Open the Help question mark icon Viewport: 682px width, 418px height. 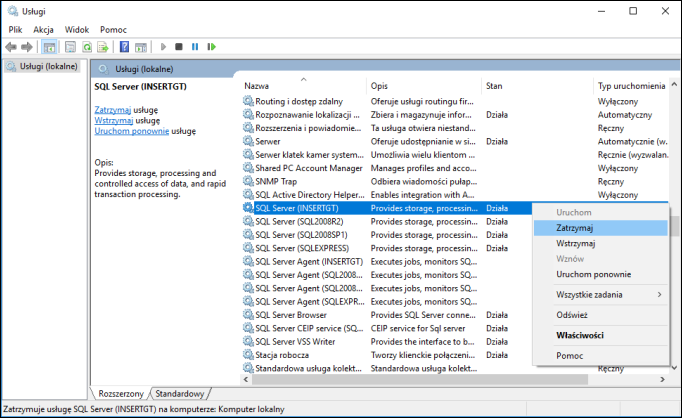click(x=124, y=47)
